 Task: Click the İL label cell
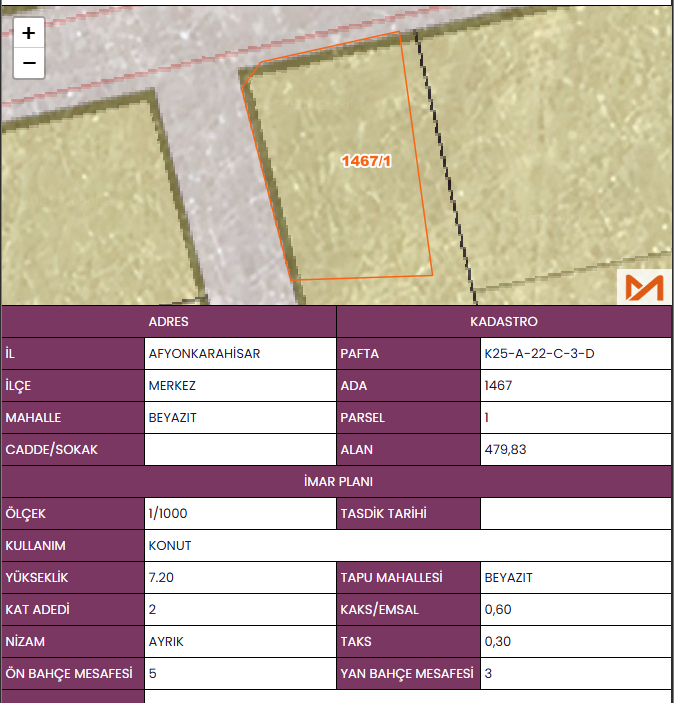click(x=73, y=354)
